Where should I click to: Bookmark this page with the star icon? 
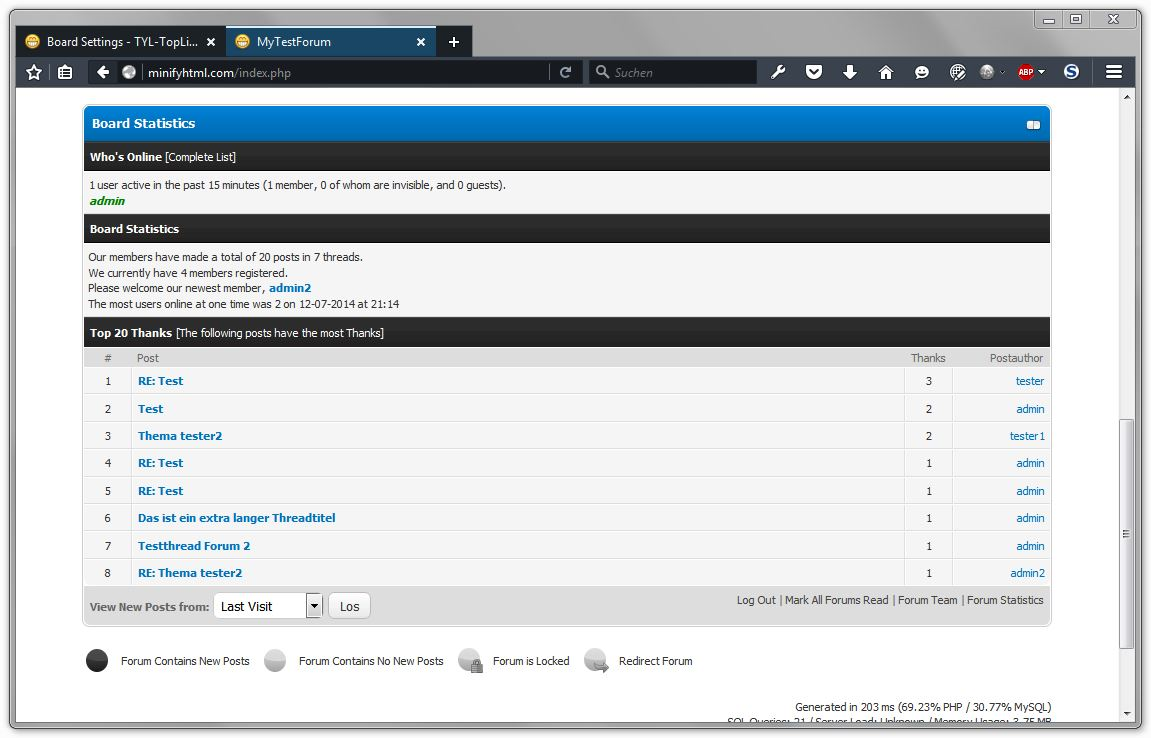(x=34, y=72)
